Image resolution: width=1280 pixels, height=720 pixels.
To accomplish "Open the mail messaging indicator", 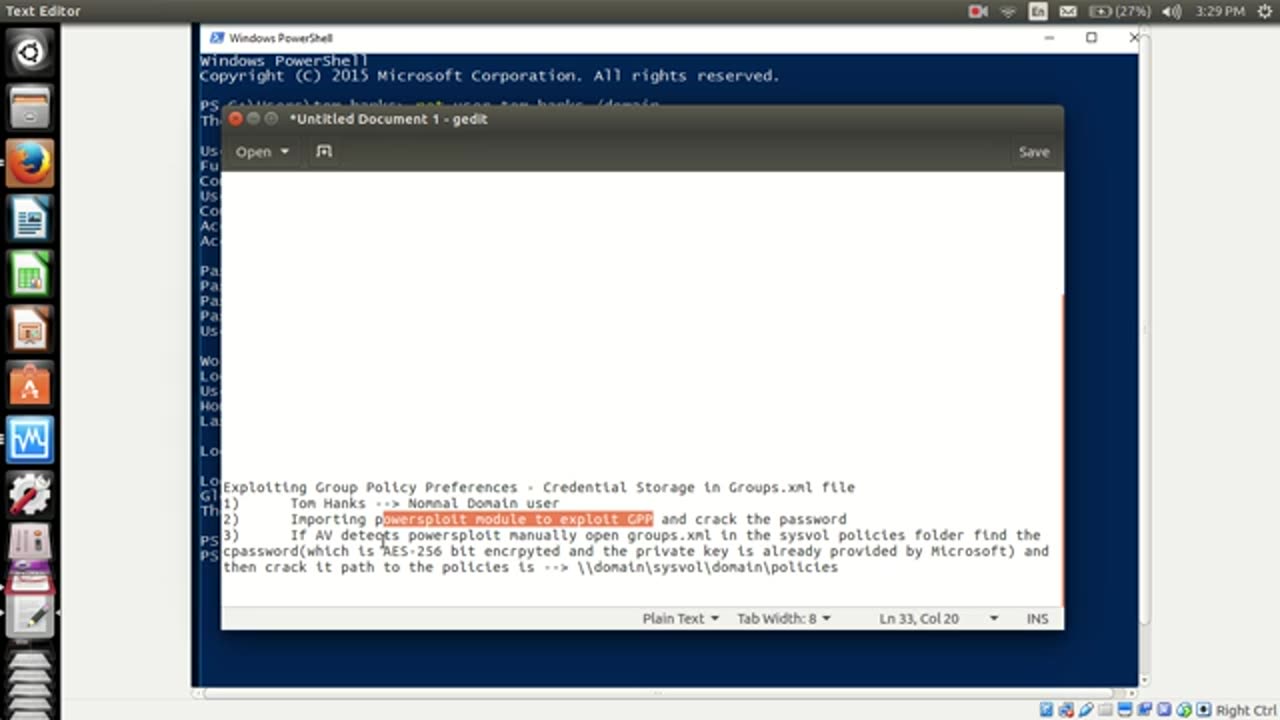I will click(1068, 11).
